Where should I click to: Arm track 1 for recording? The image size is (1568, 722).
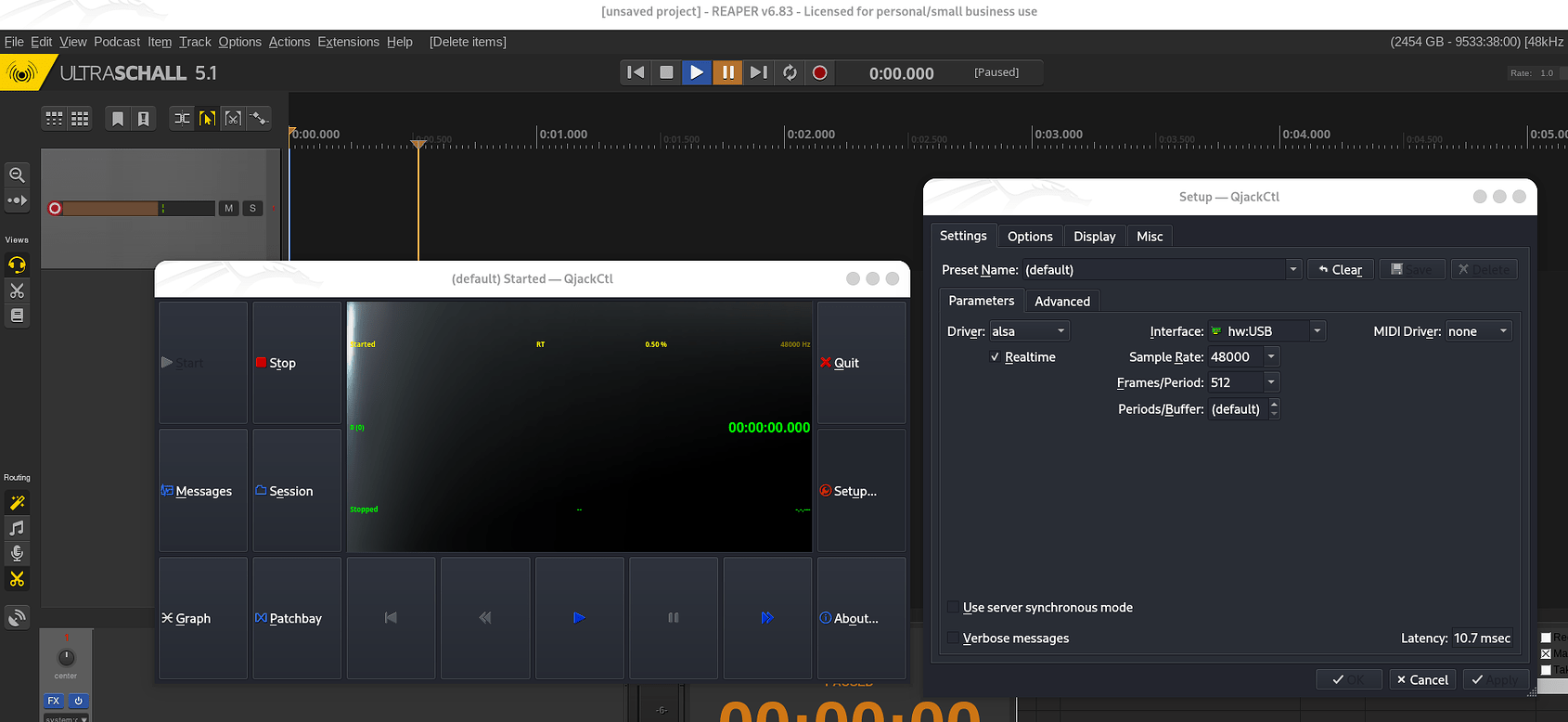click(55, 209)
